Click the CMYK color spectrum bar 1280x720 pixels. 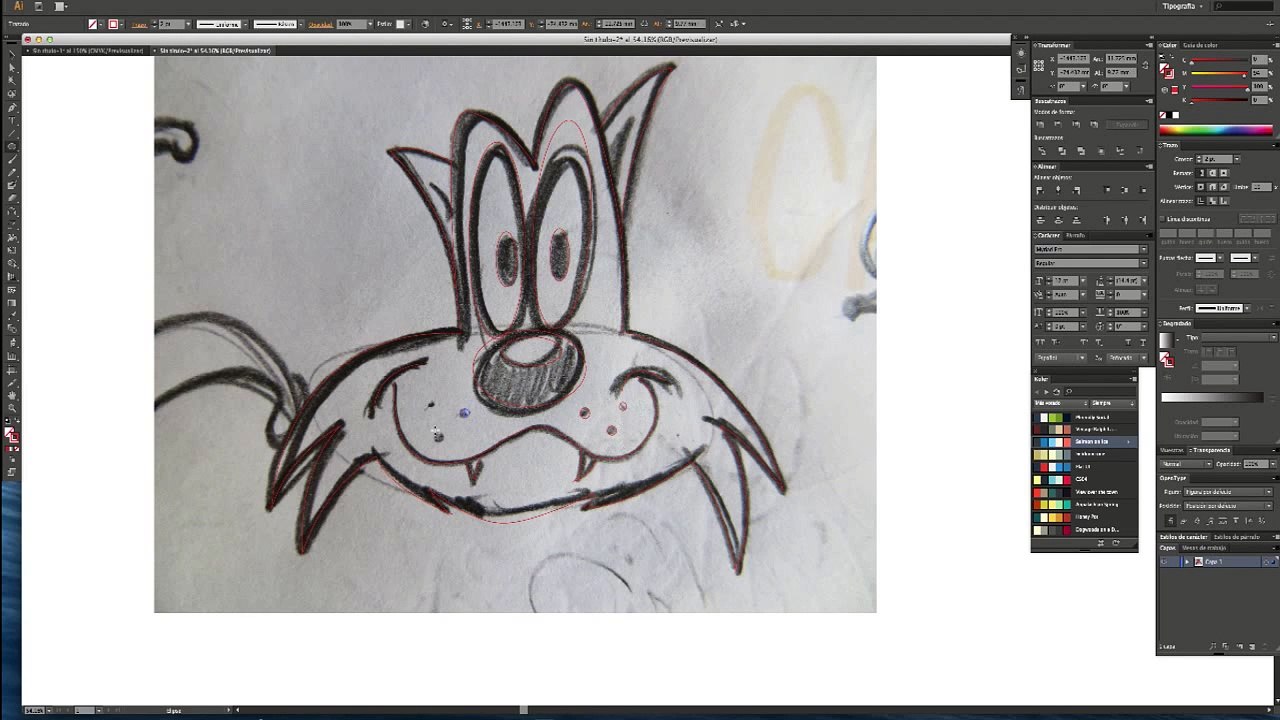(1217, 130)
